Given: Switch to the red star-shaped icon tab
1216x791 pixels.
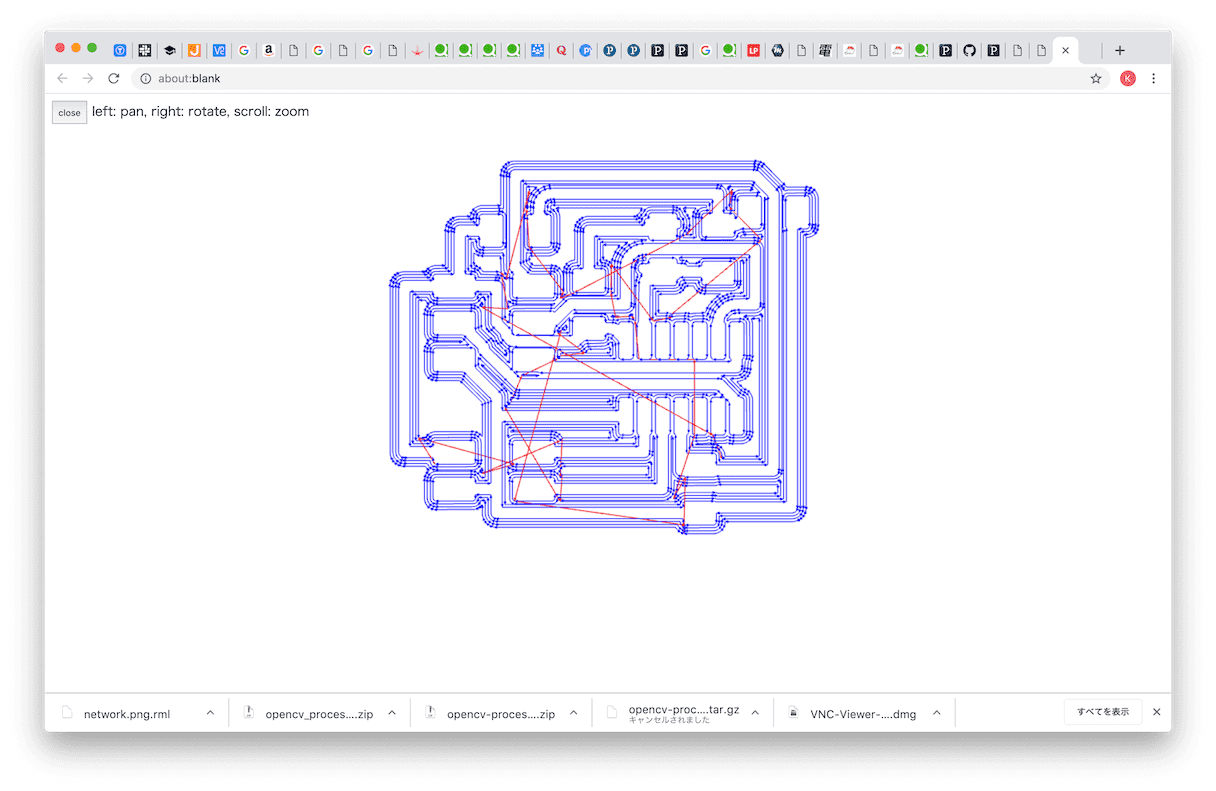Looking at the screenshot, I should point(417,50).
